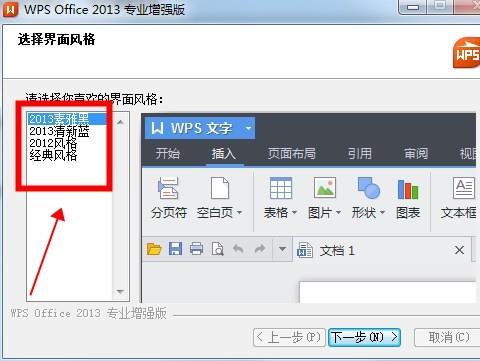Expand the 形状 dropdown arrow
480x361 pixels.
(382, 212)
